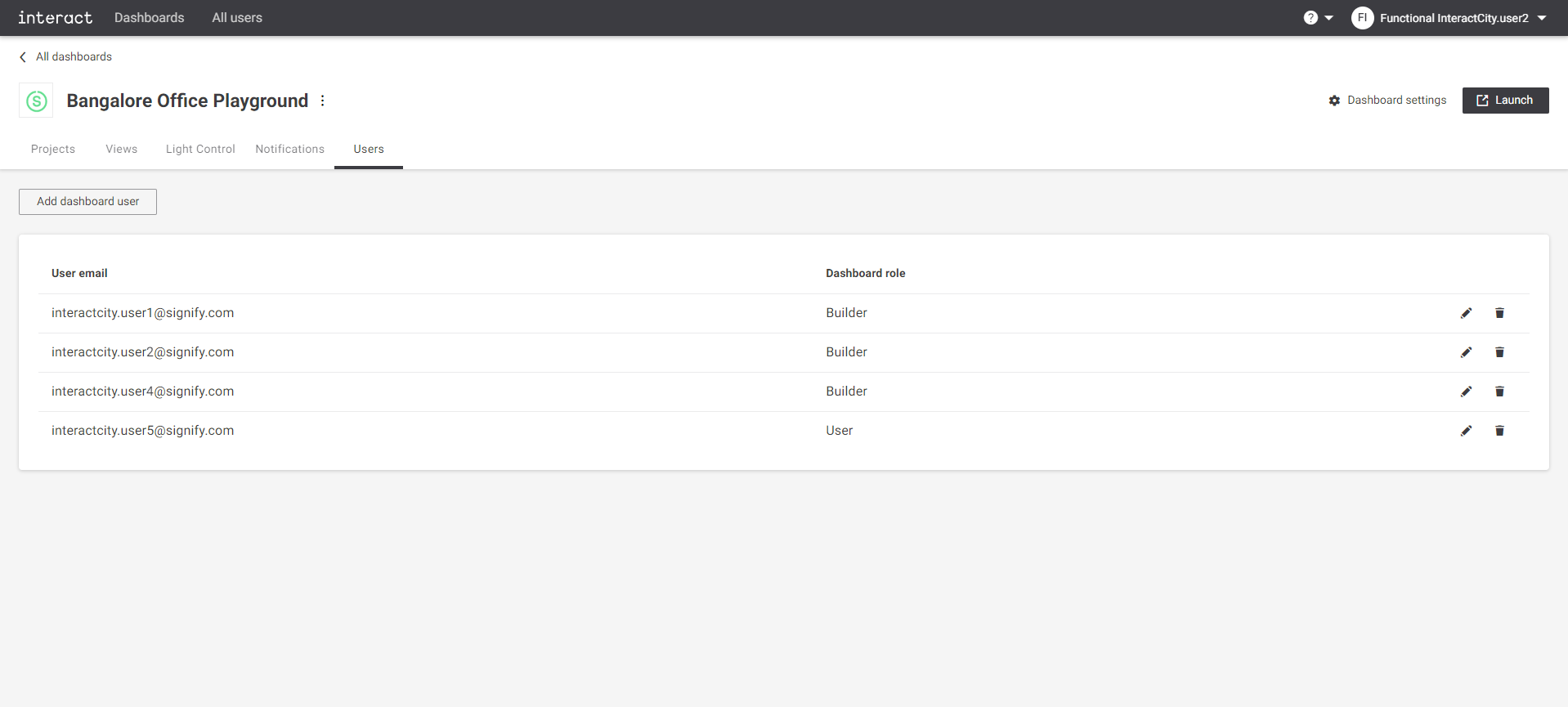1568x707 pixels.
Task: Edit role for interactcity.user2@signify.com
Action: (x=1466, y=352)
